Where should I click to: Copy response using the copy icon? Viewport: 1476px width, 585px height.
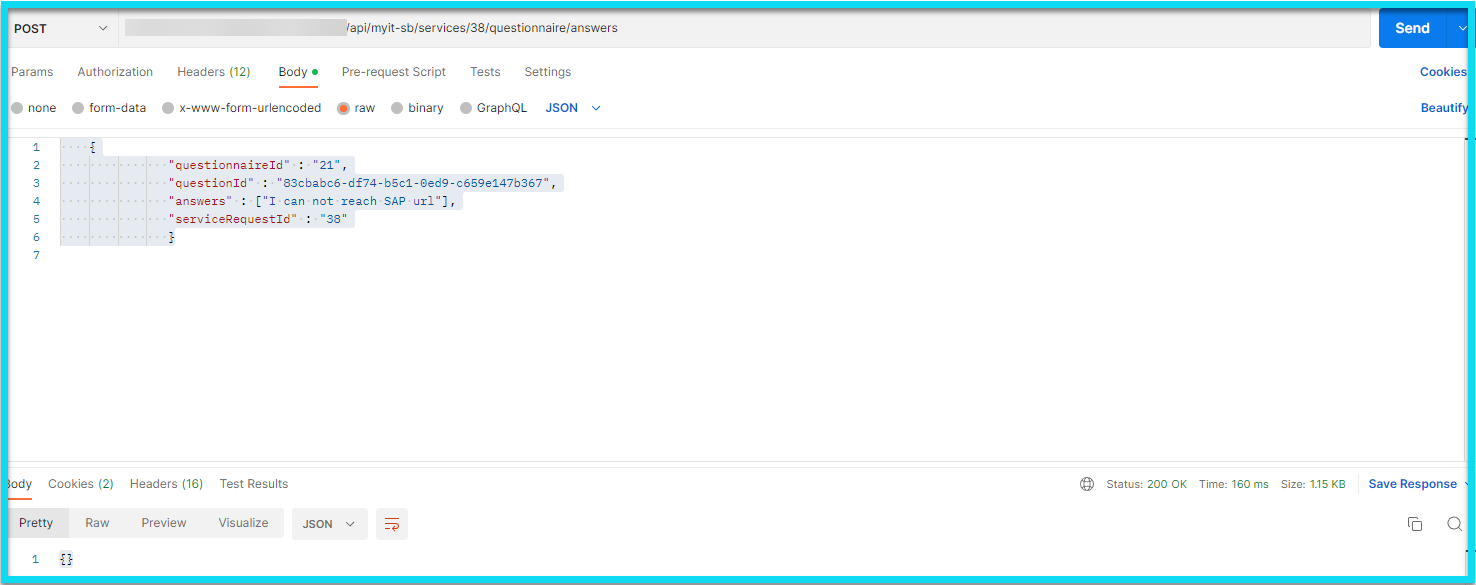[x=1414, y=524]
